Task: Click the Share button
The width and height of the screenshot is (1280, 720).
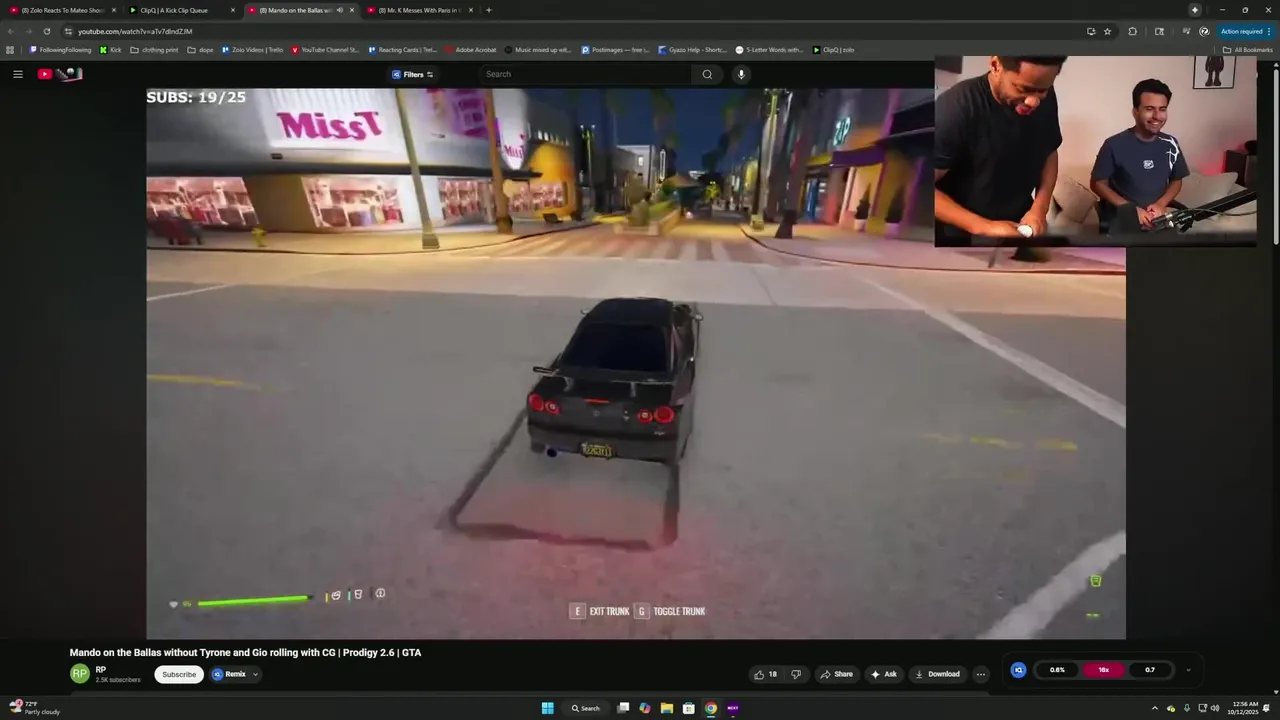Action: click(837, 674)
